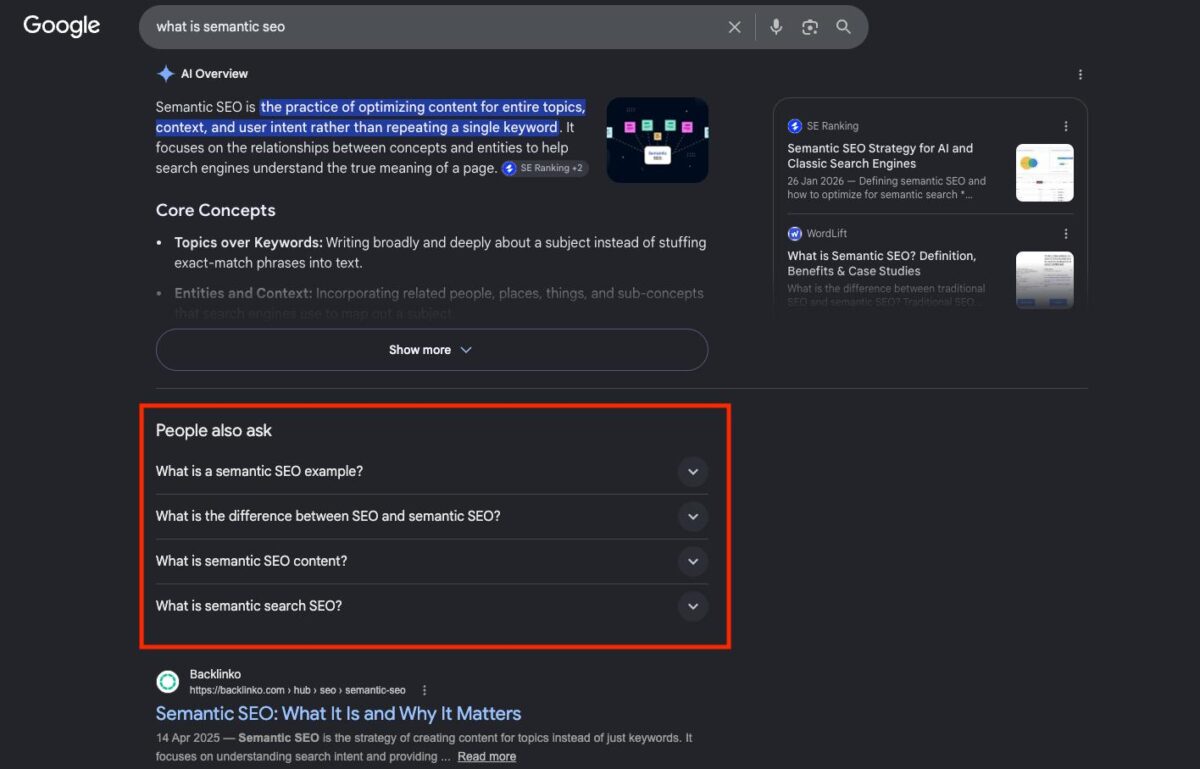Expand 'What is the difference between SEO and semantic SEO?'
This screenshot has width=1200, height=769.
[x=432, y=516]
